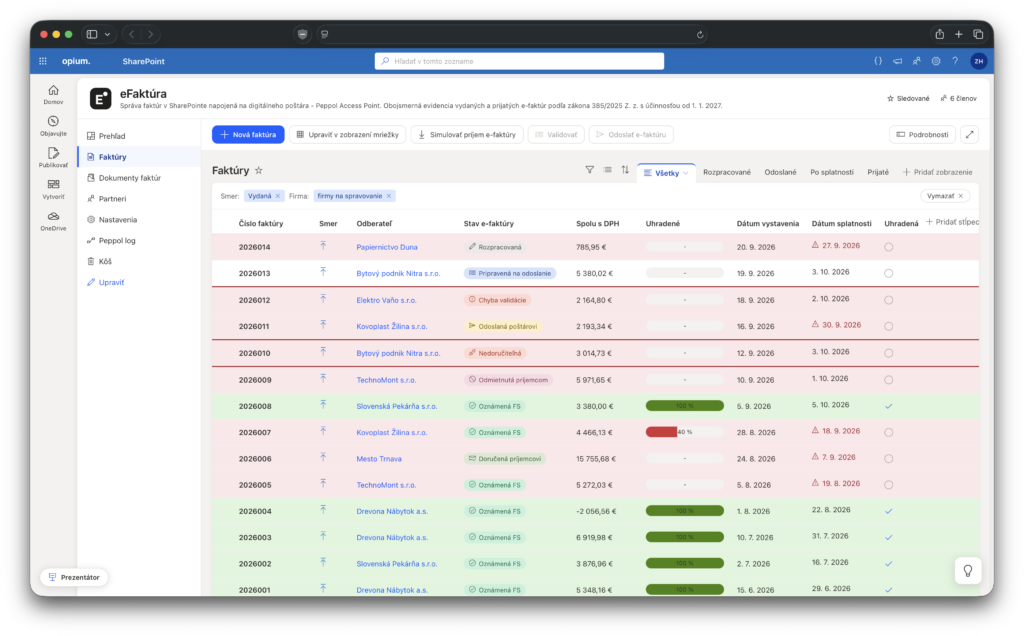Click the eFaktúra app logo
The height and width of the screenshot is (636, 1024).
click(x=101, y=99)
